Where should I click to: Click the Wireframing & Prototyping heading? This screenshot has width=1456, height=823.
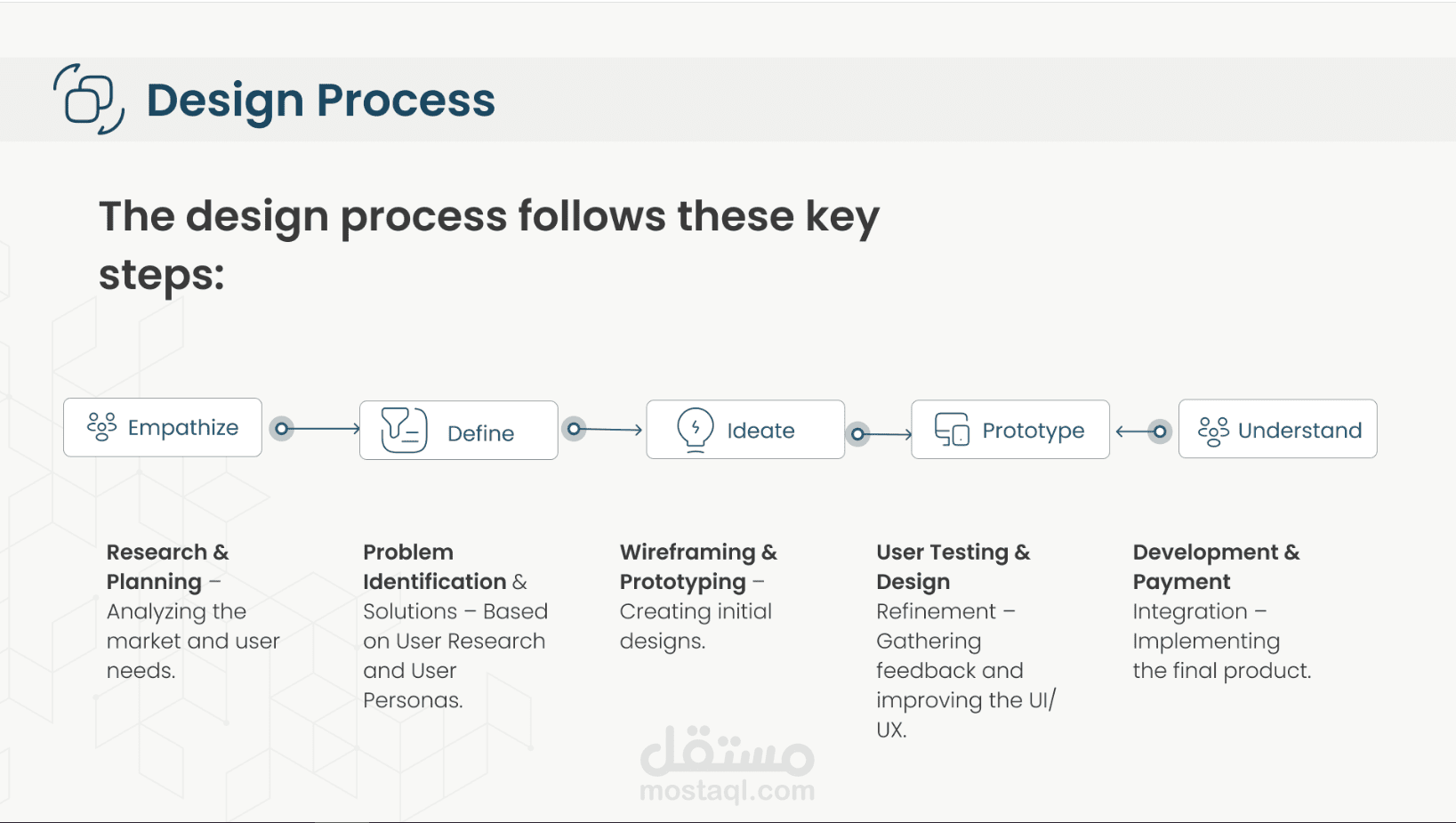pos(698,567)
